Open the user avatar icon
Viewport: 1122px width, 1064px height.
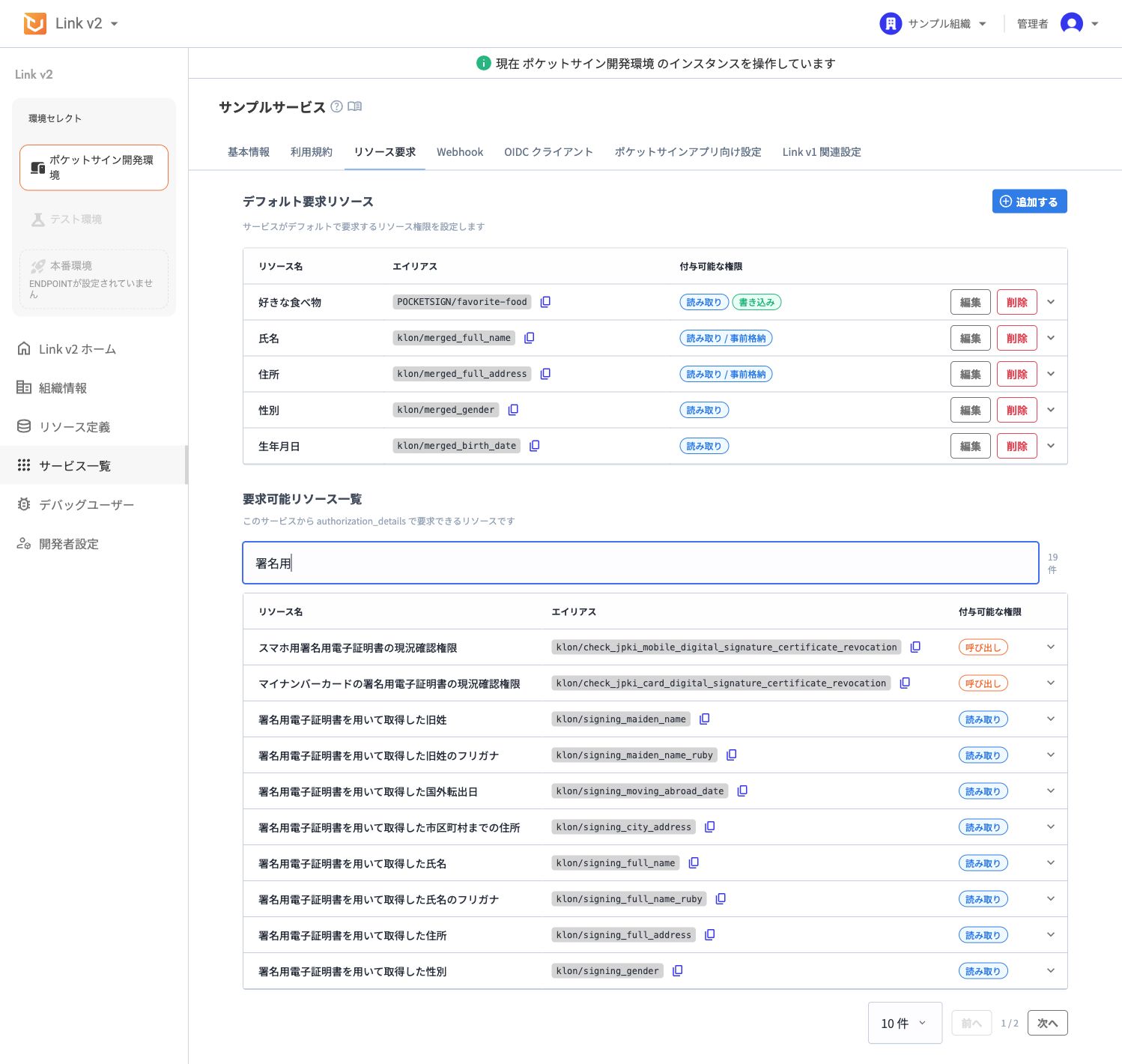tap(1072, 23)
